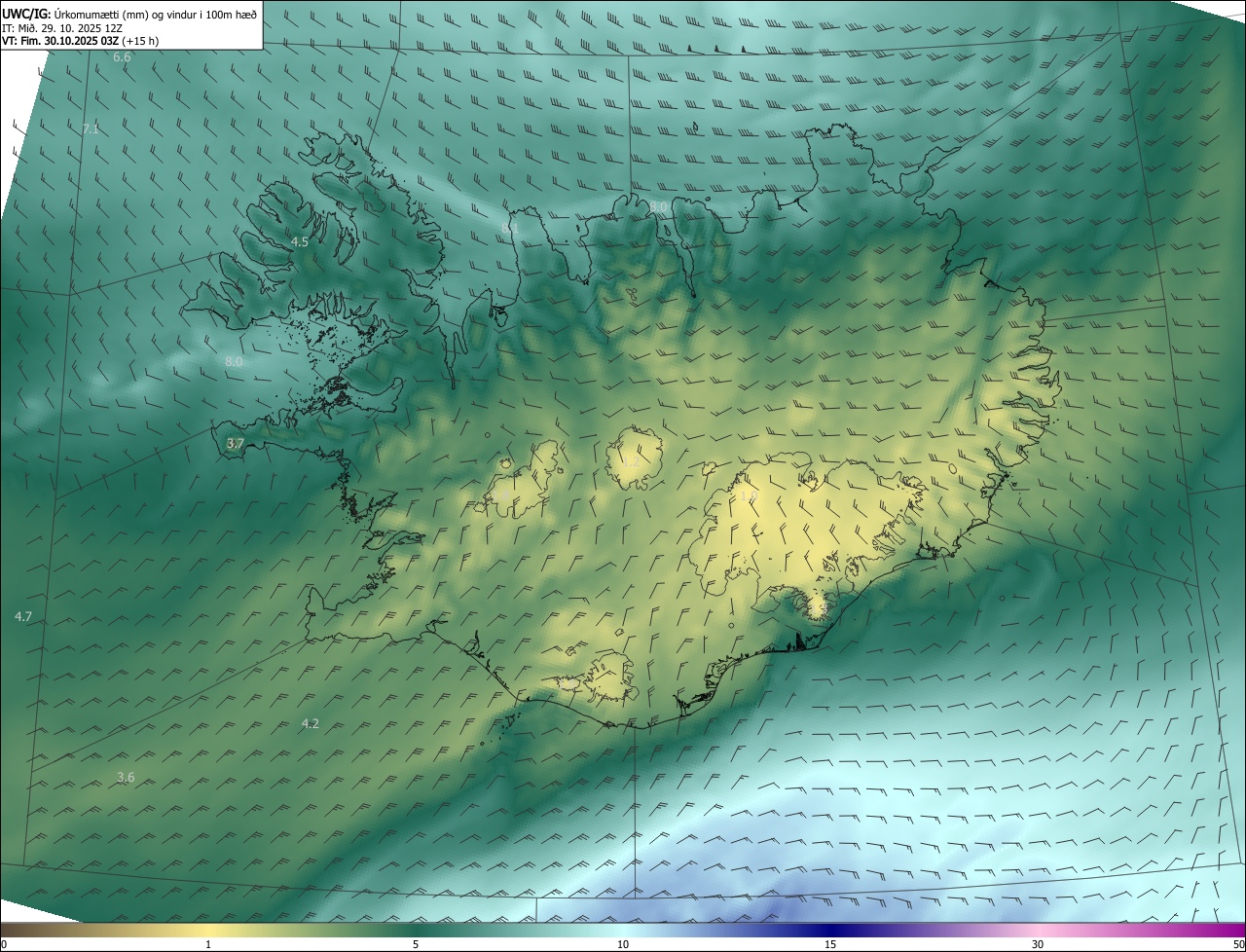Select the 'IT: Mið. 29. 10. 2025 12Z' line
This screenshot has height=952, width=1246.
click(x=62, y=27)
